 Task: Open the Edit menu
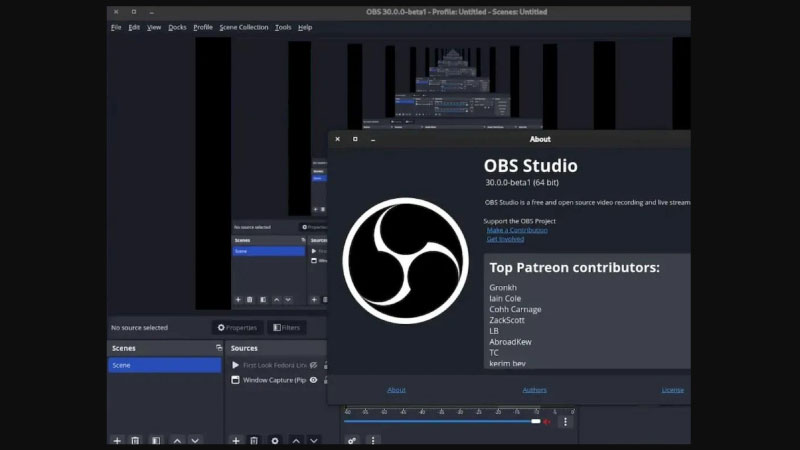[x=134, y=27]
